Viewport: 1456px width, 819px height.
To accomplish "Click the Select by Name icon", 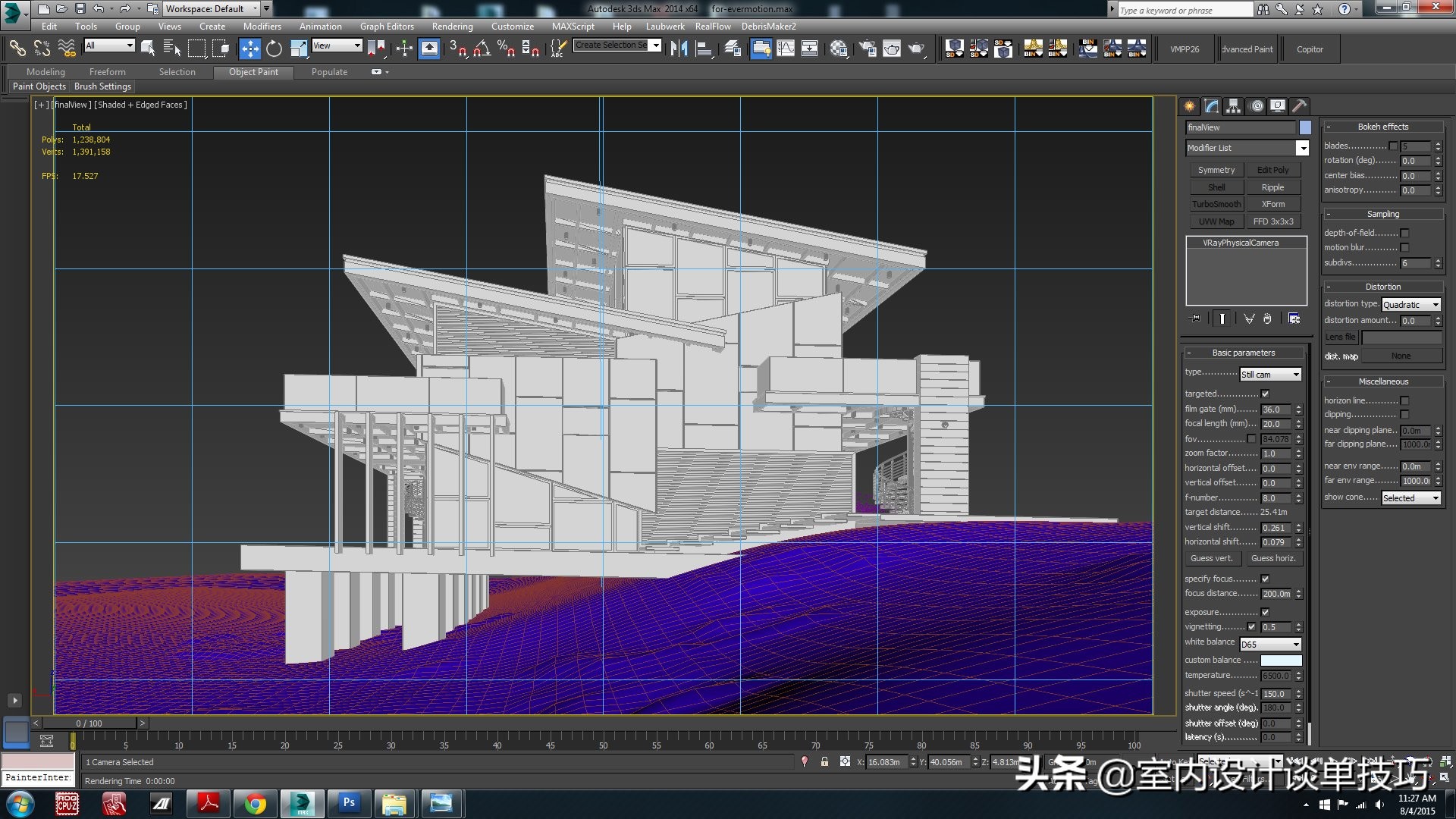I will [x=172, y=49].
